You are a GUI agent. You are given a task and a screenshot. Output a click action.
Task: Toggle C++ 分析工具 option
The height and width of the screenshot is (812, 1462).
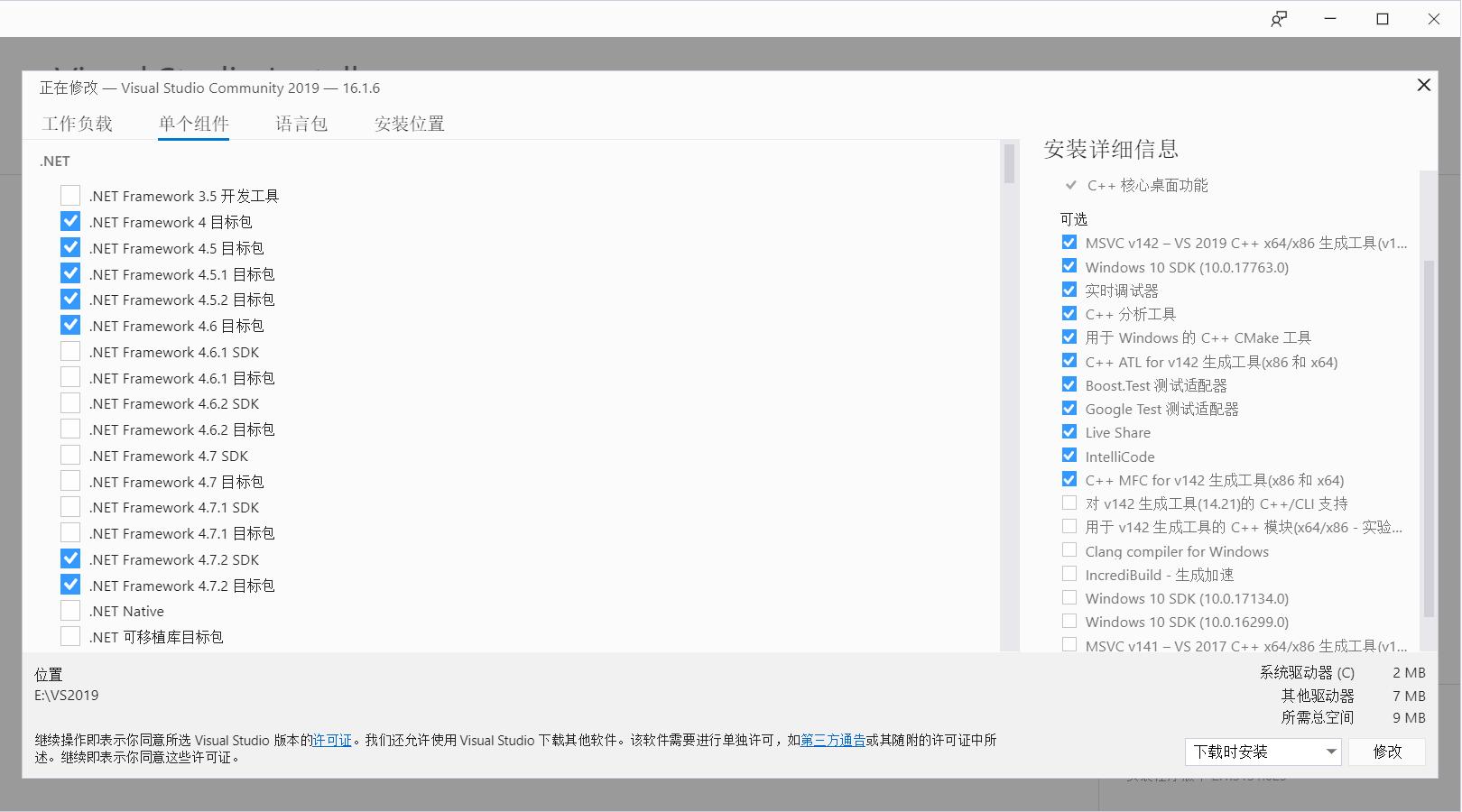[x=1069, y=314]
